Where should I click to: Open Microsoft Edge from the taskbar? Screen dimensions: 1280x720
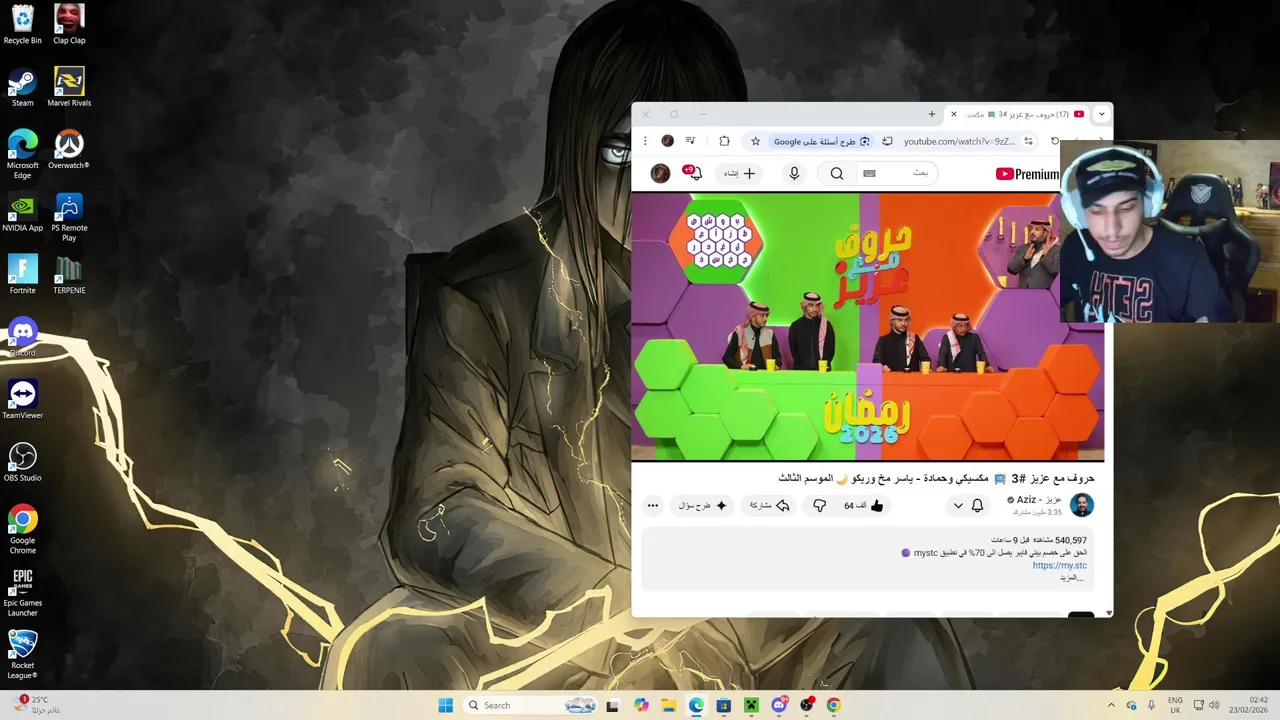tap(696, 705)
